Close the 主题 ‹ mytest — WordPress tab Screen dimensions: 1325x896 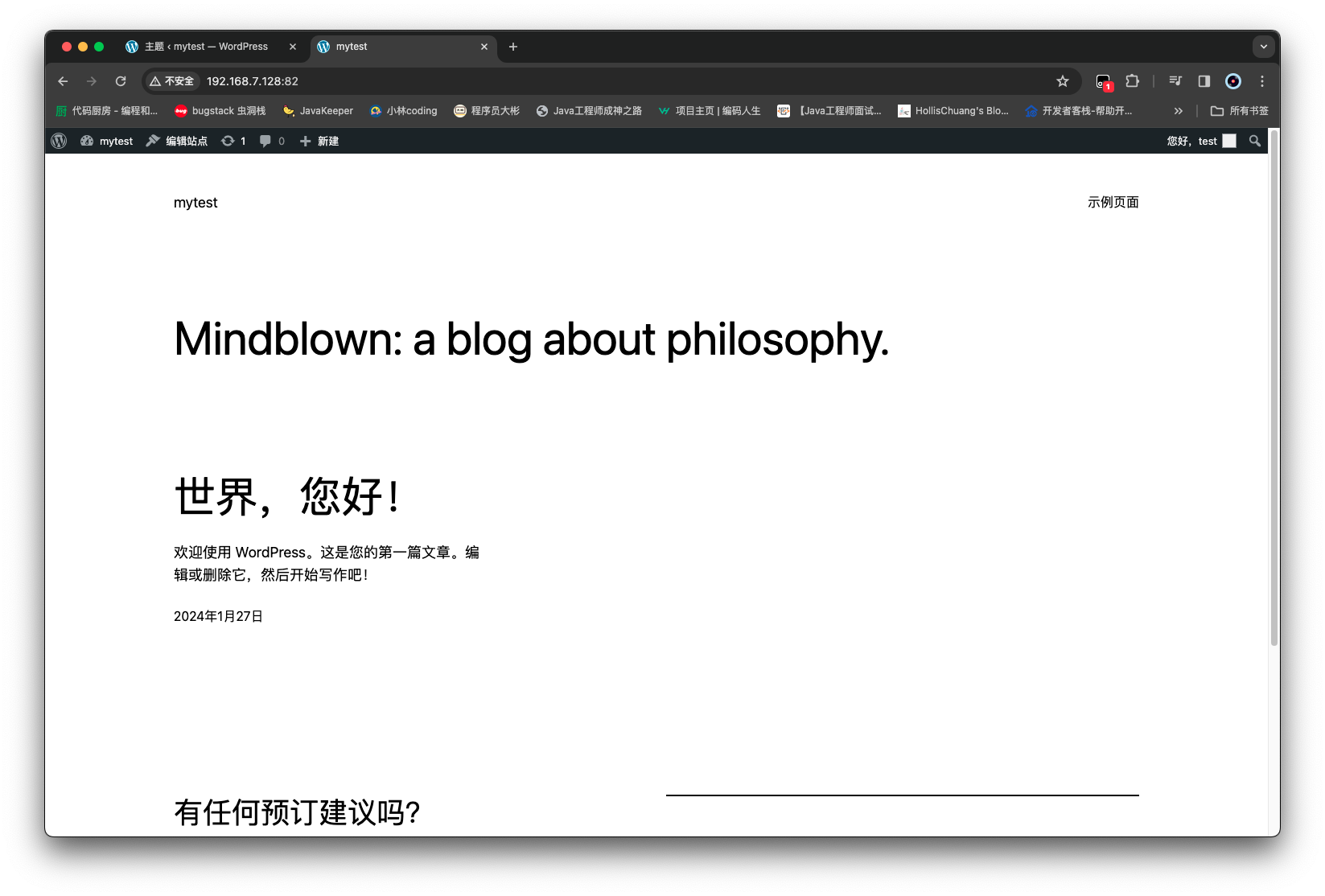point(293,47)
